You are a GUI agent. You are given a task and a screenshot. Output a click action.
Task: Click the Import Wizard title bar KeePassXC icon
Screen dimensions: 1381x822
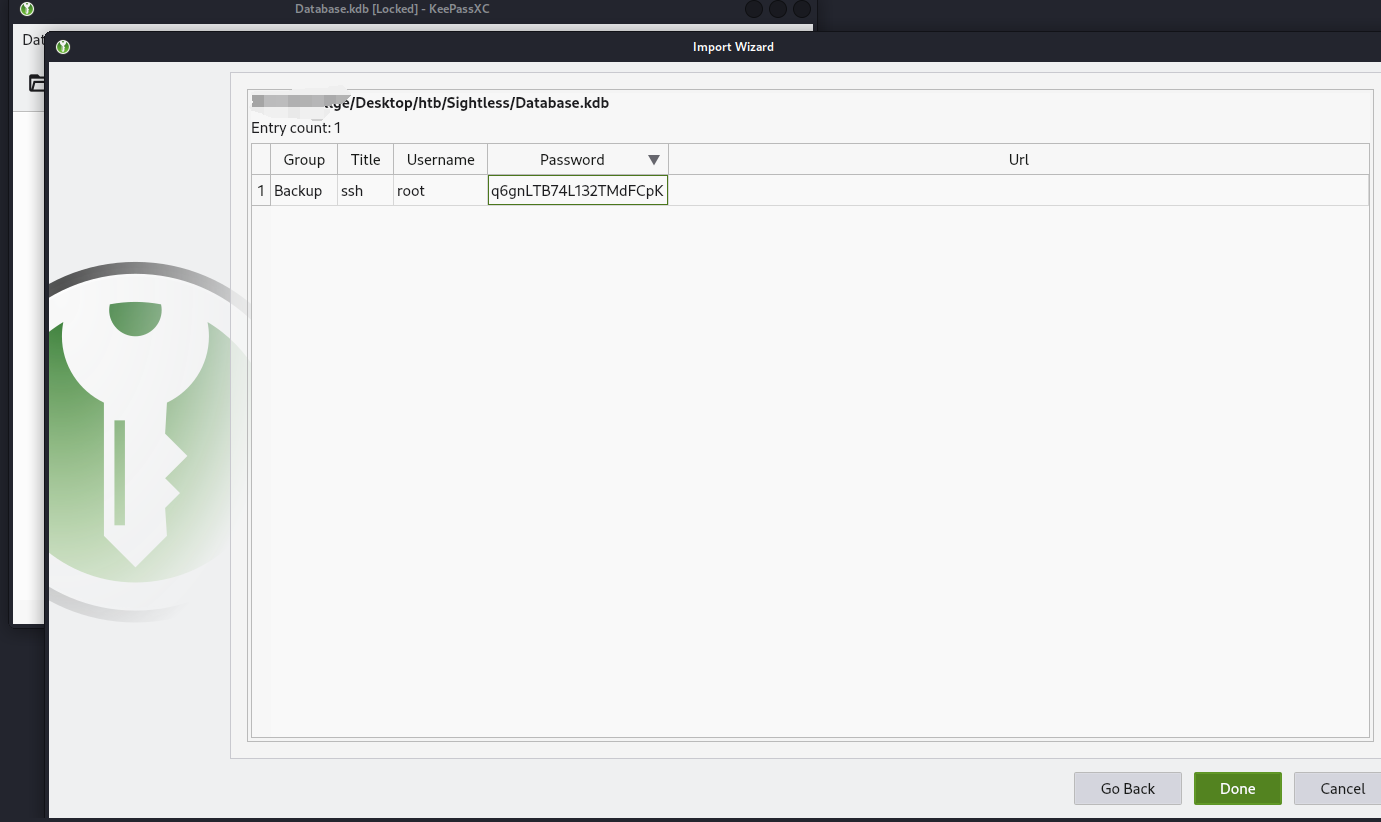tap(63, 47)
